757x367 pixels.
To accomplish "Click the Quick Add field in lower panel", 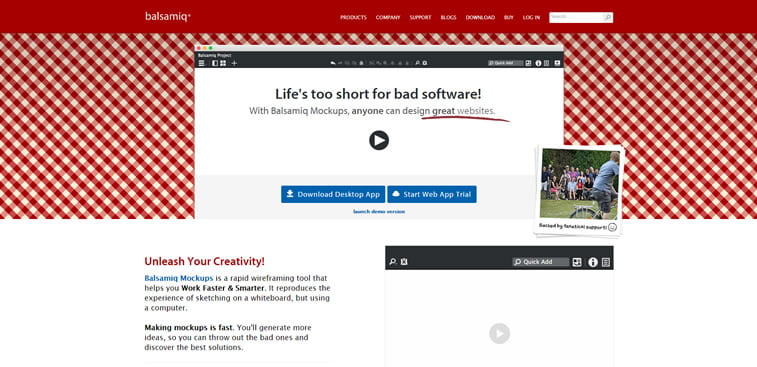I will (541, 262).
